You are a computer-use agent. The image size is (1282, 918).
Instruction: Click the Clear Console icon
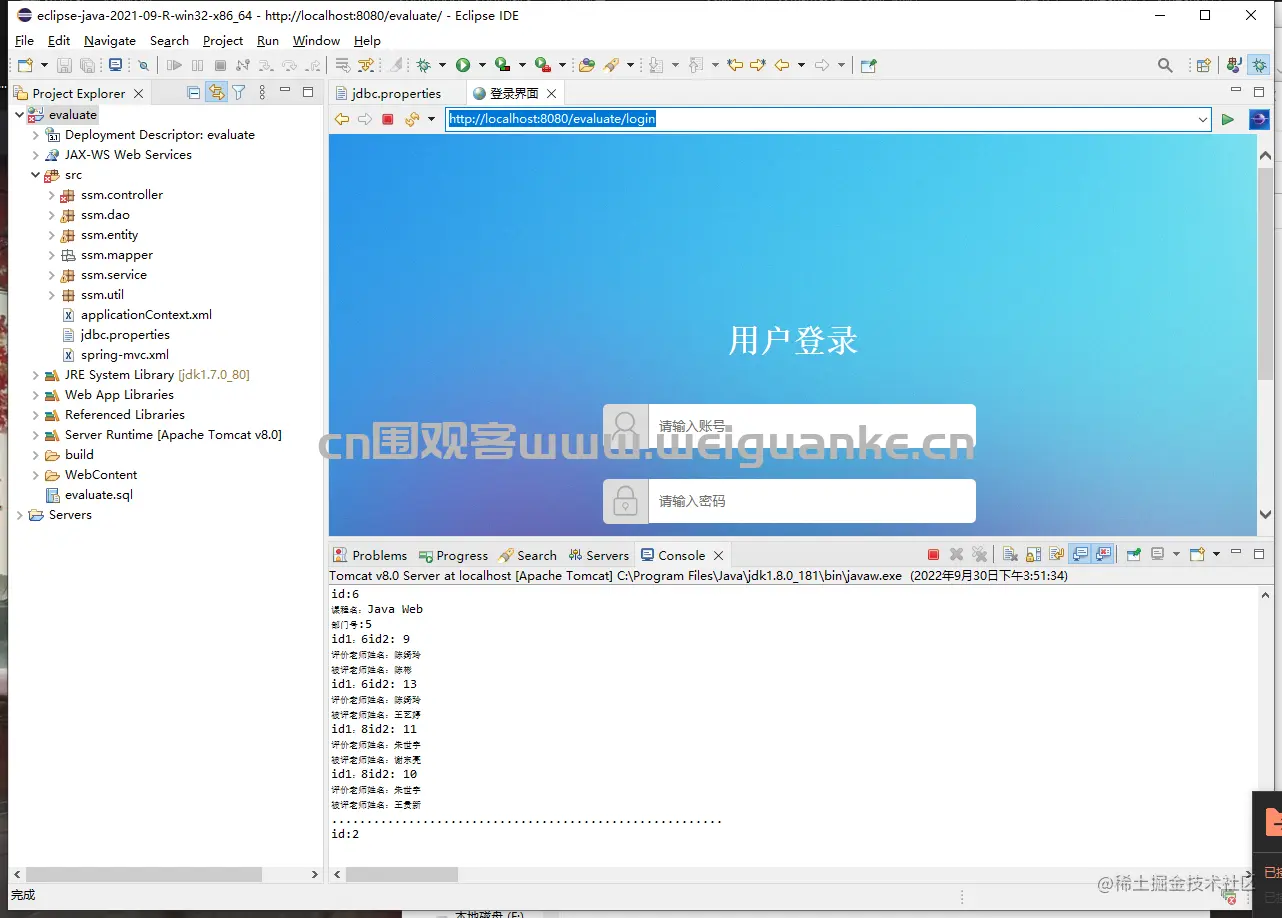tap(1010, 555)
